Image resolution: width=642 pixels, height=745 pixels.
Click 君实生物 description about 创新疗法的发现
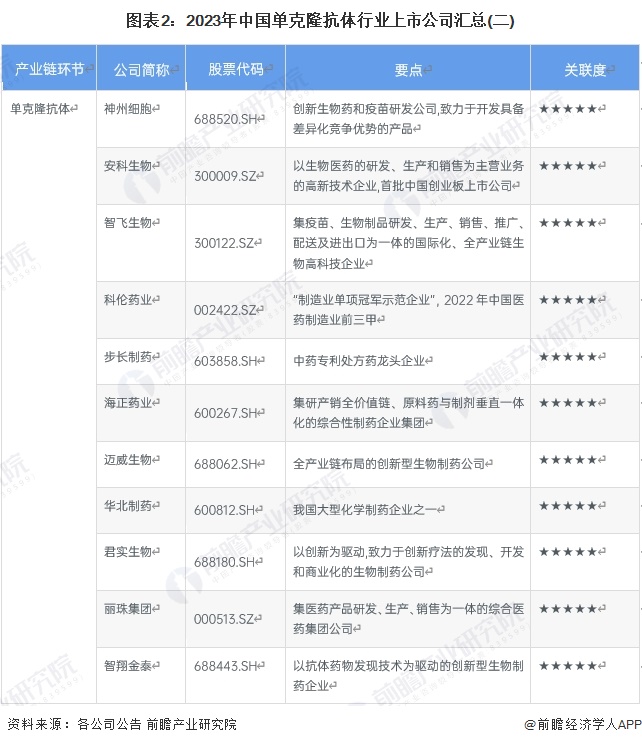(408, 562)
